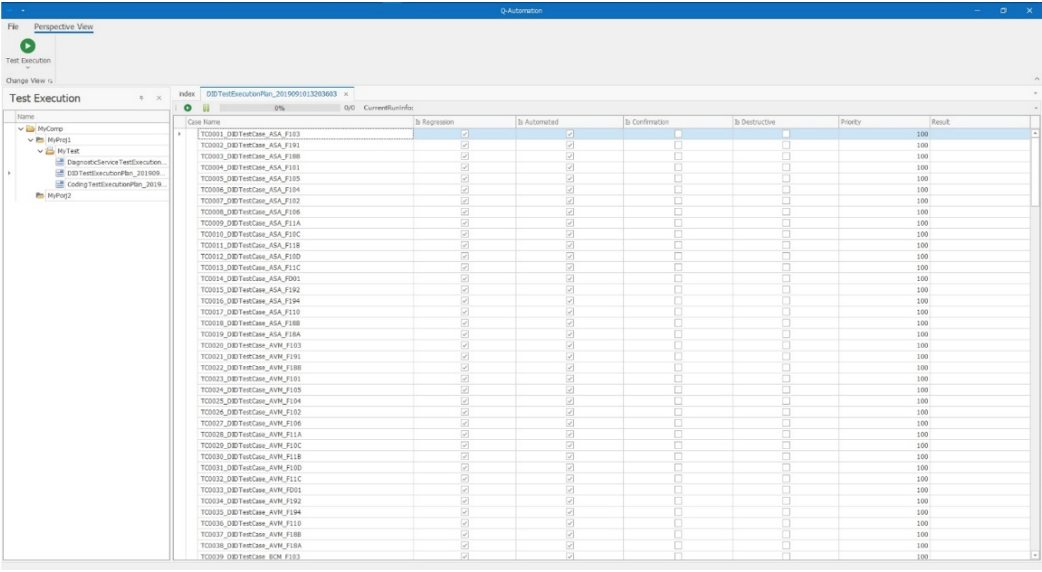Start the run with the toolbar play icon
This screenshot has width=1042, height=572.
[188, 108]
